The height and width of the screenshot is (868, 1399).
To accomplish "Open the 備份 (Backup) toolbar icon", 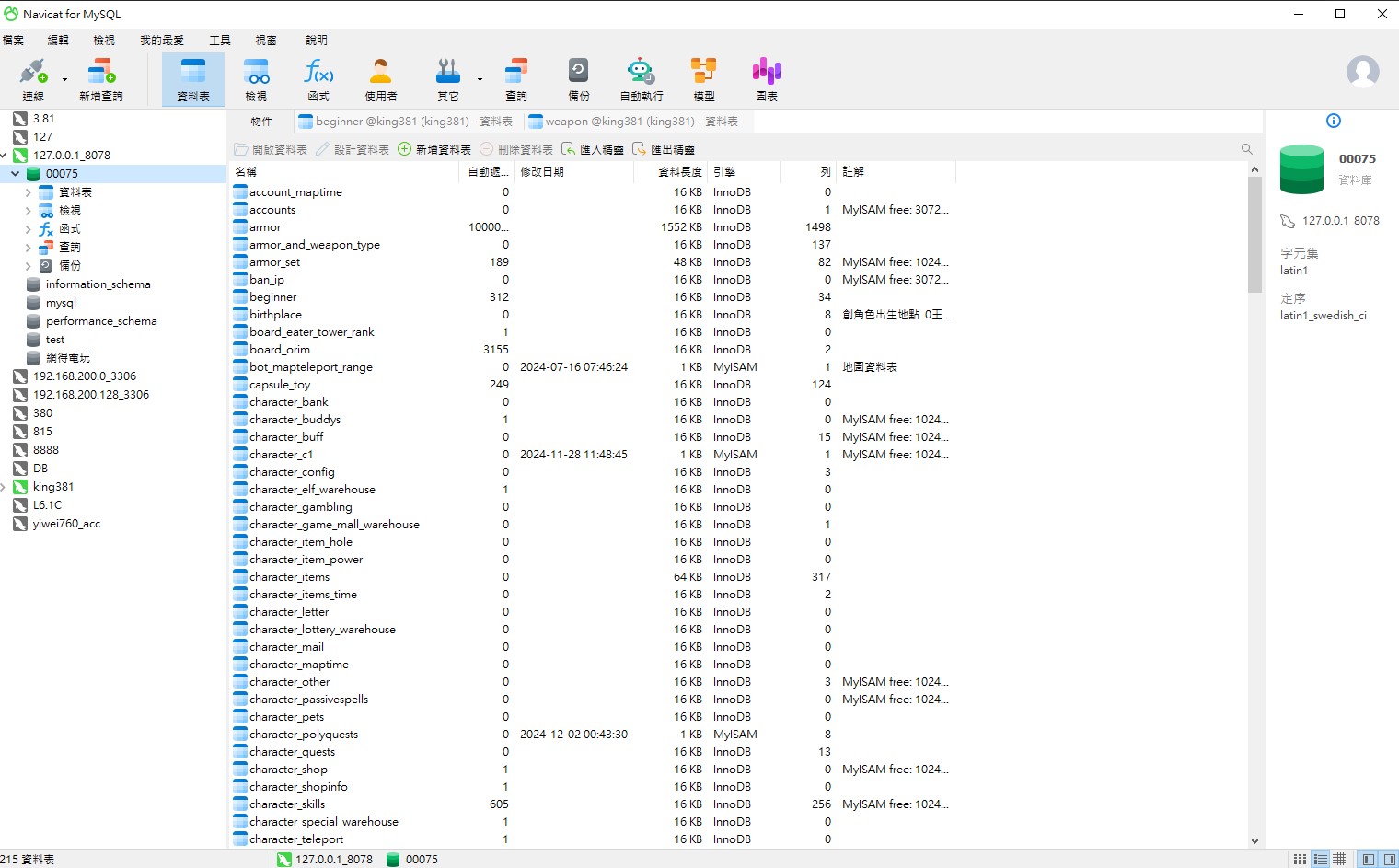I will pyautogui.click(x=579, y=79).
